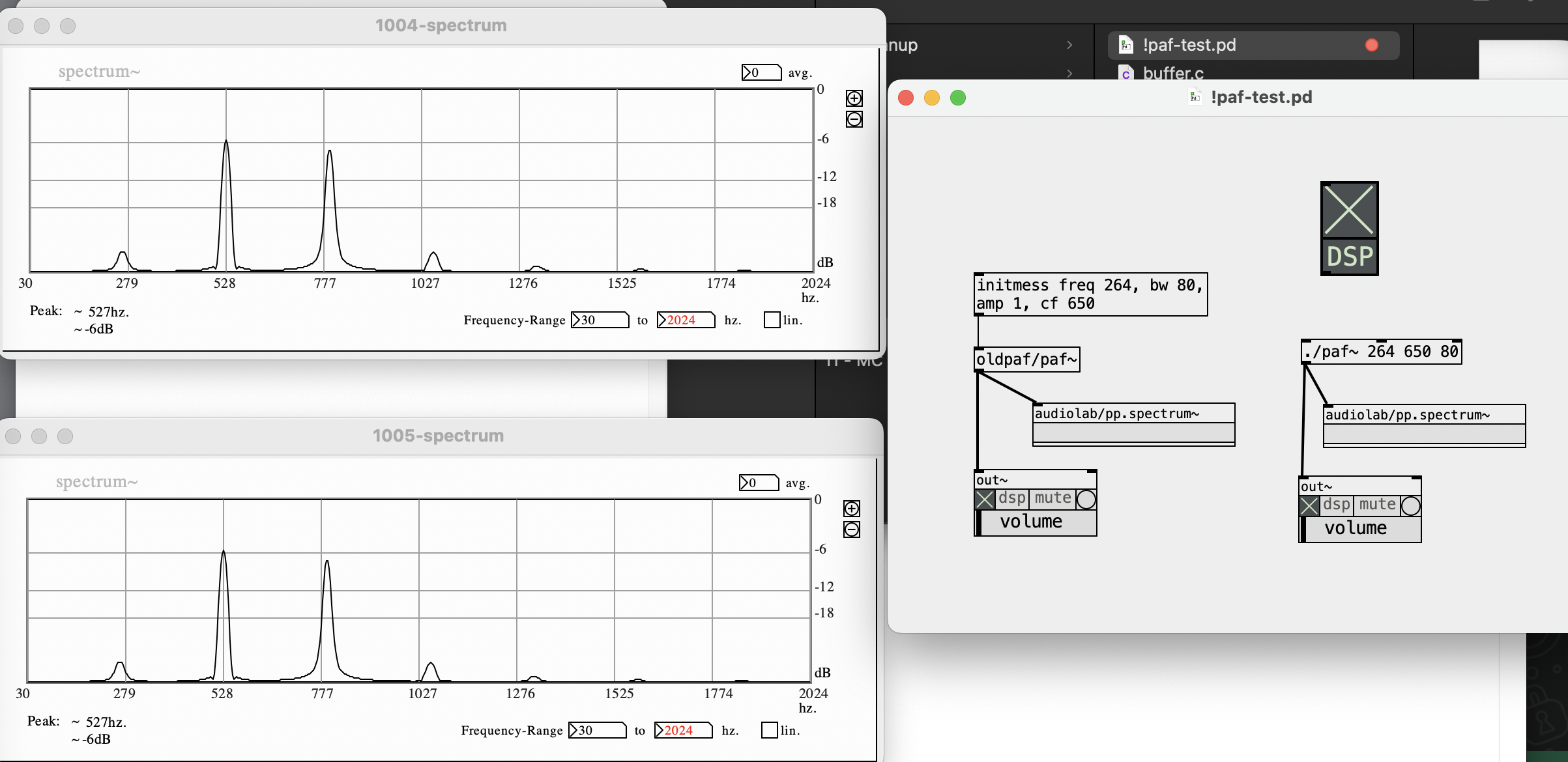
Task: Zoom out on the 1005-spectrum display
Action: pos(852,529)
